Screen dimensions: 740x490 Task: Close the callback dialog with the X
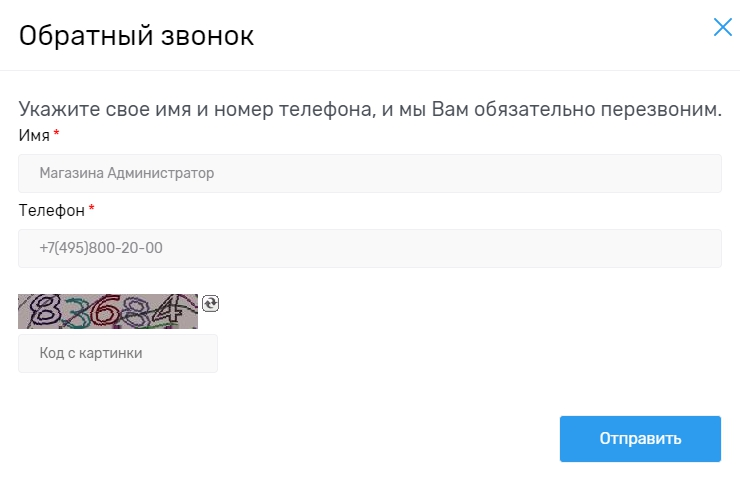pyautogui.click(x=723, y=27)
